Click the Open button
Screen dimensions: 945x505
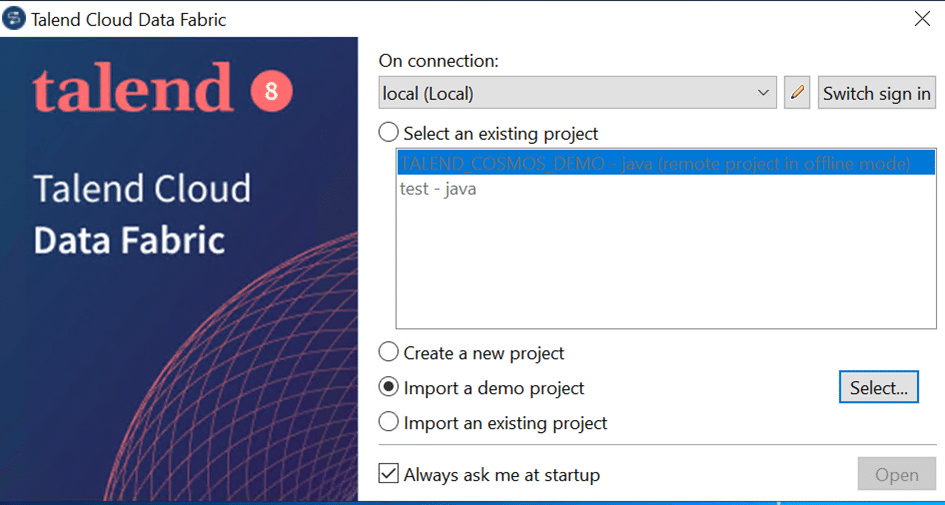897,474
